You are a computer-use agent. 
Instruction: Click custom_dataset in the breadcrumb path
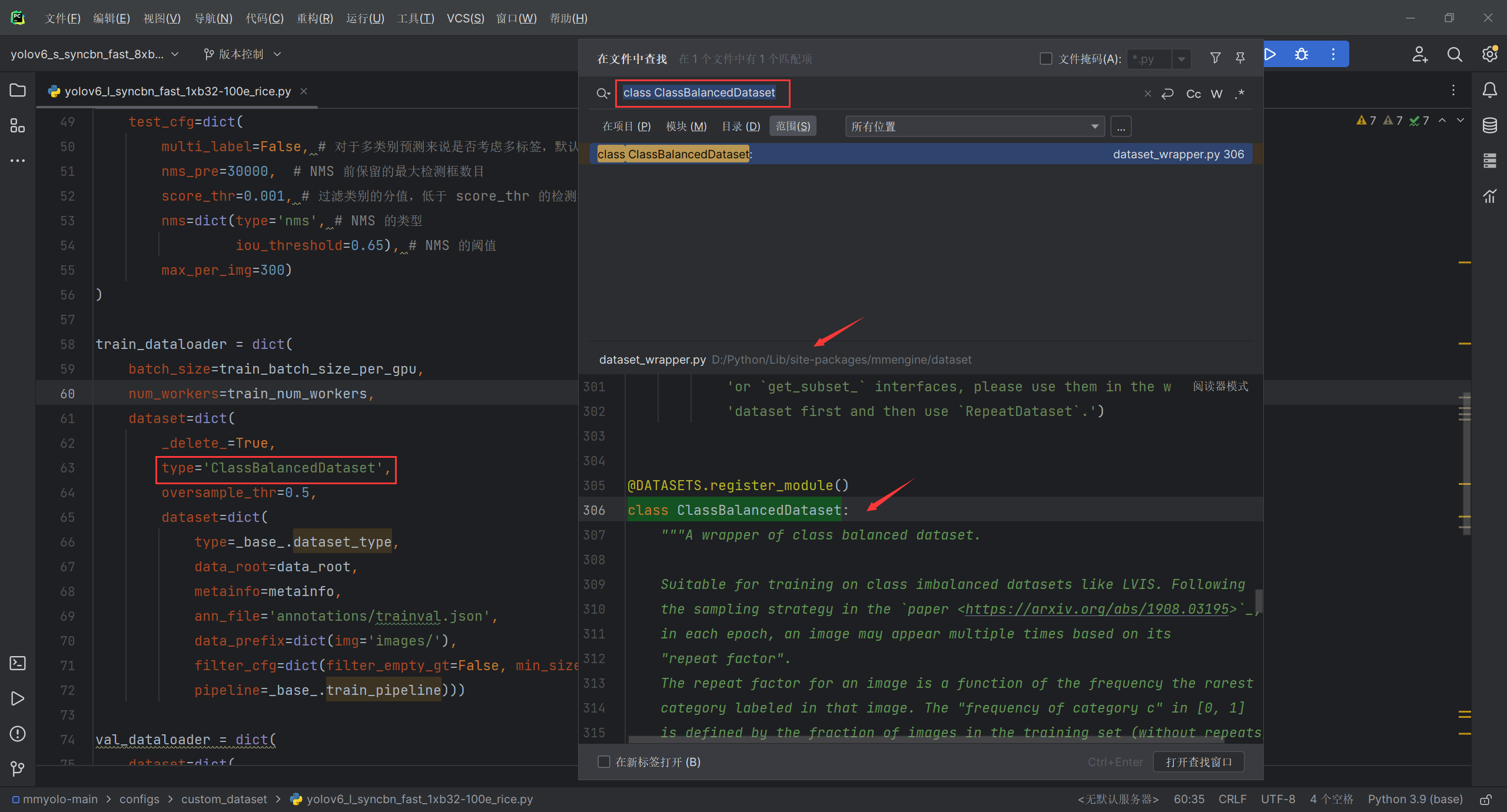point(224,798)
